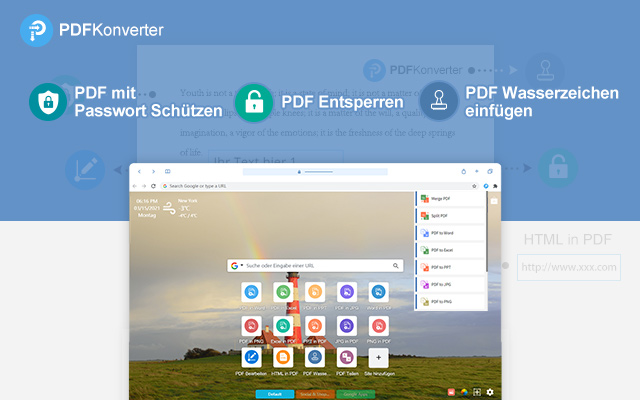Open the PDF in Excel shortcut tile
The height and width of the screenshot is (400, 640).
click(283, 292)
